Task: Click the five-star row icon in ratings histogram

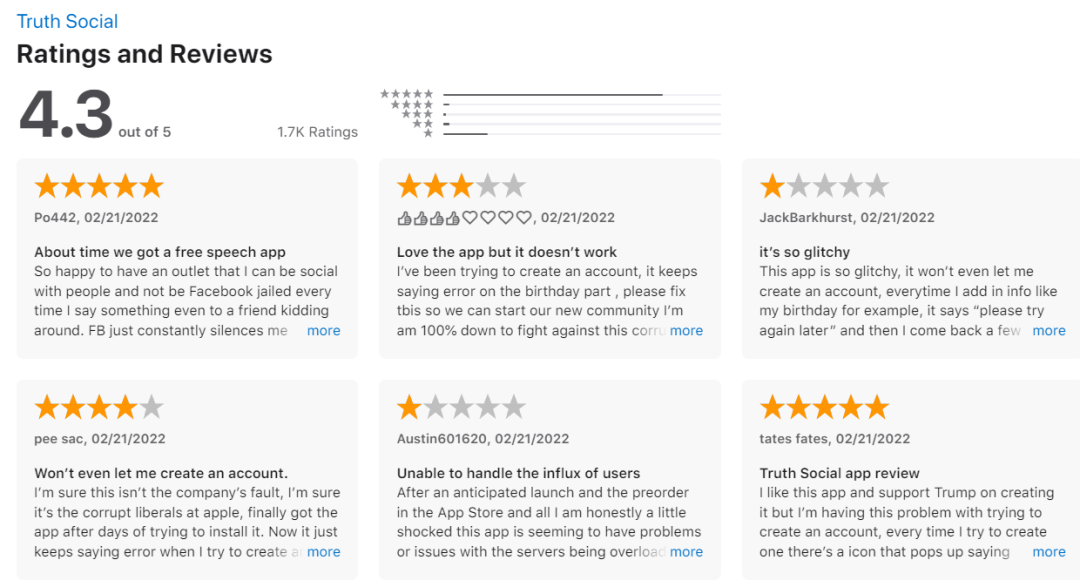Action: tap(407, 94)
